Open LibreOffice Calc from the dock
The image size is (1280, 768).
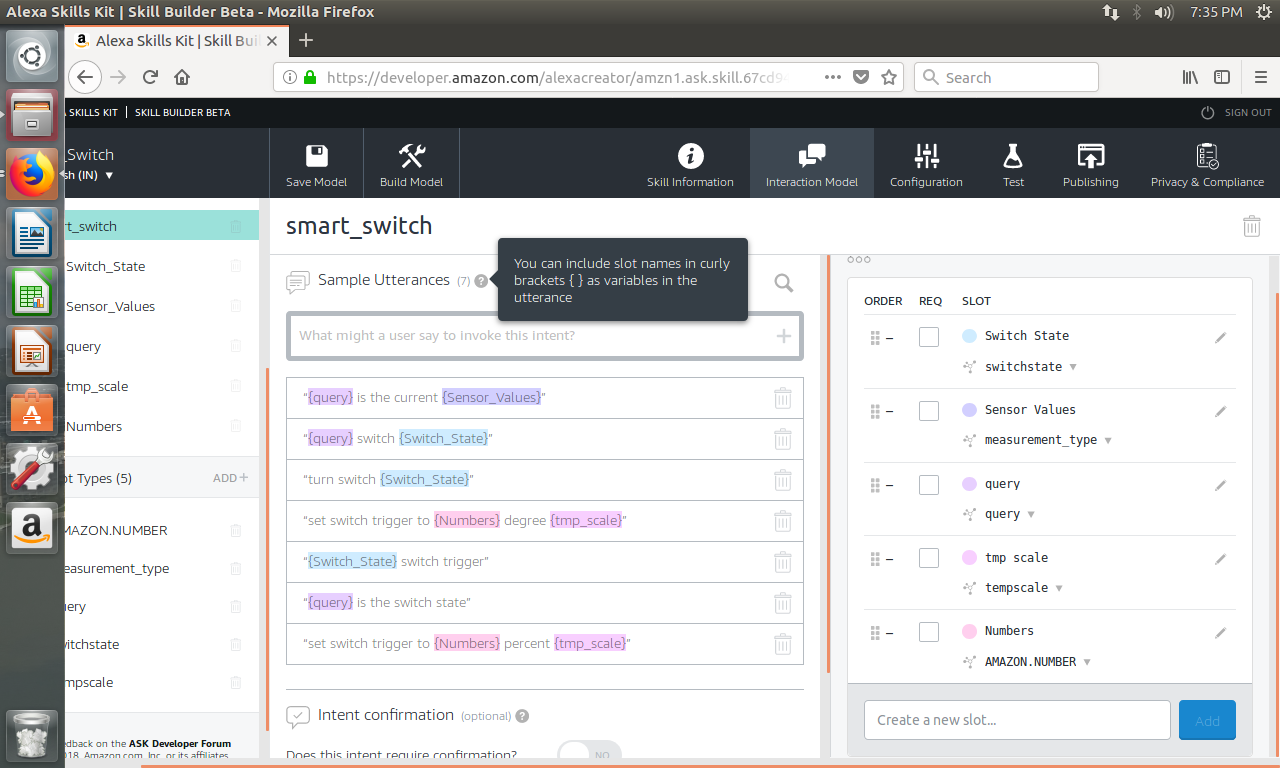[x=32, y=293]
